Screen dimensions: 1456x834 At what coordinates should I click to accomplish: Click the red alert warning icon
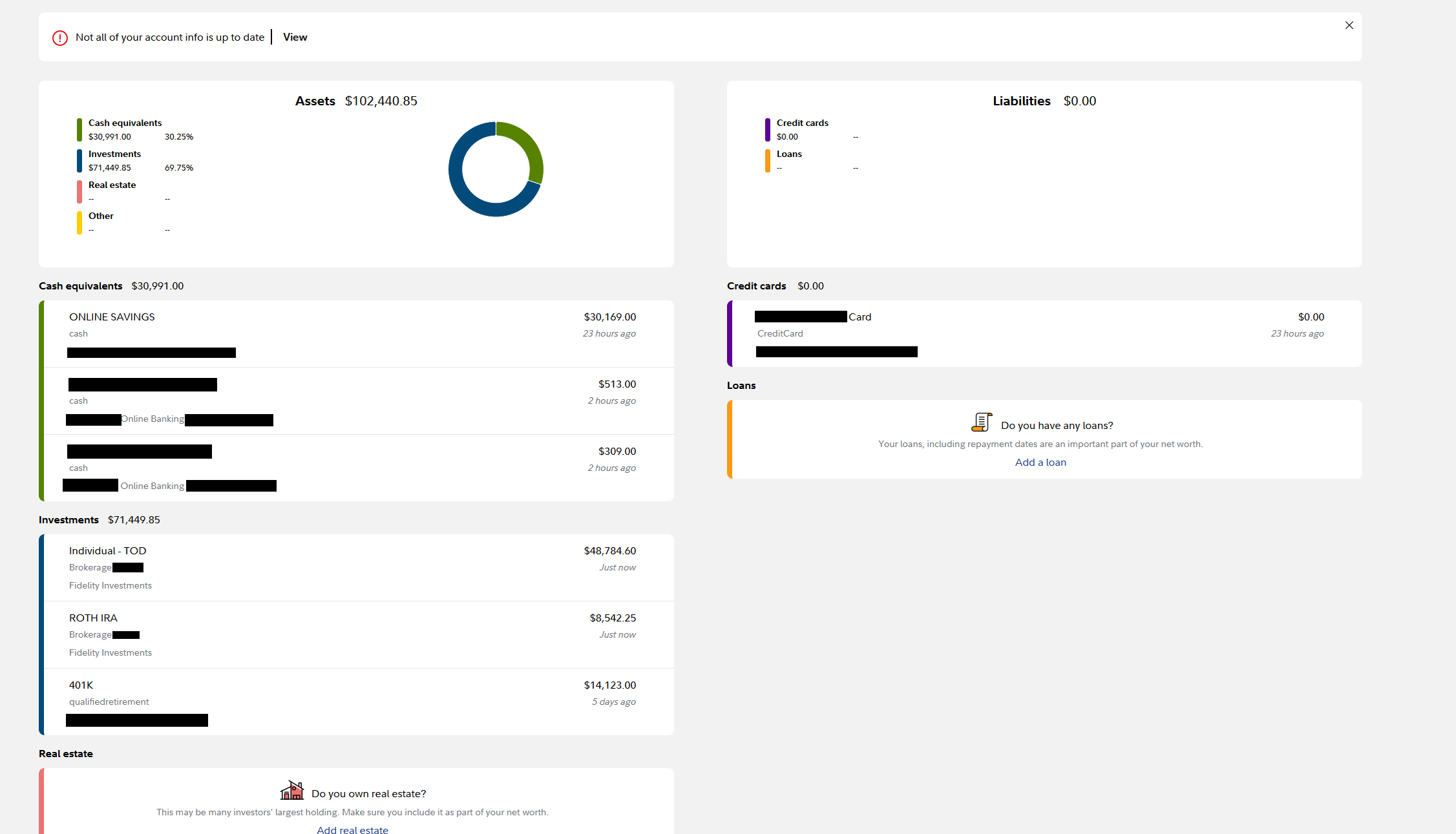[60, 38]
